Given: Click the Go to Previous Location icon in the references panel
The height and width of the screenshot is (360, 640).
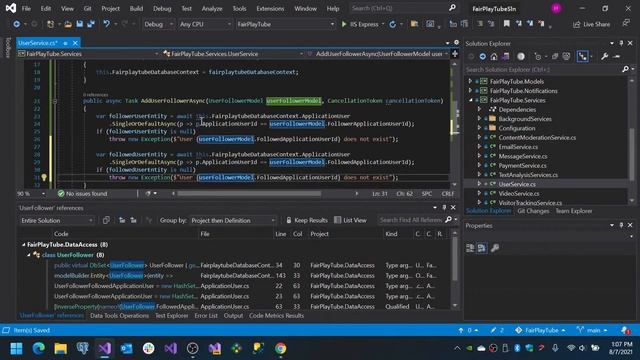Looking at the screenshot, I should [122, 220].
